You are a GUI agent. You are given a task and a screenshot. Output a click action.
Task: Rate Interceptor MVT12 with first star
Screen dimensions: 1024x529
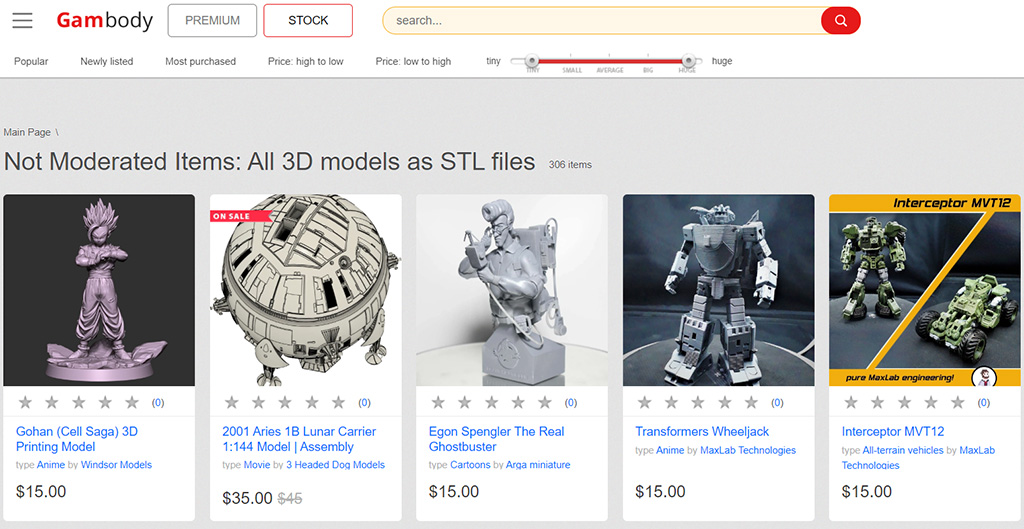click(850, 402)
